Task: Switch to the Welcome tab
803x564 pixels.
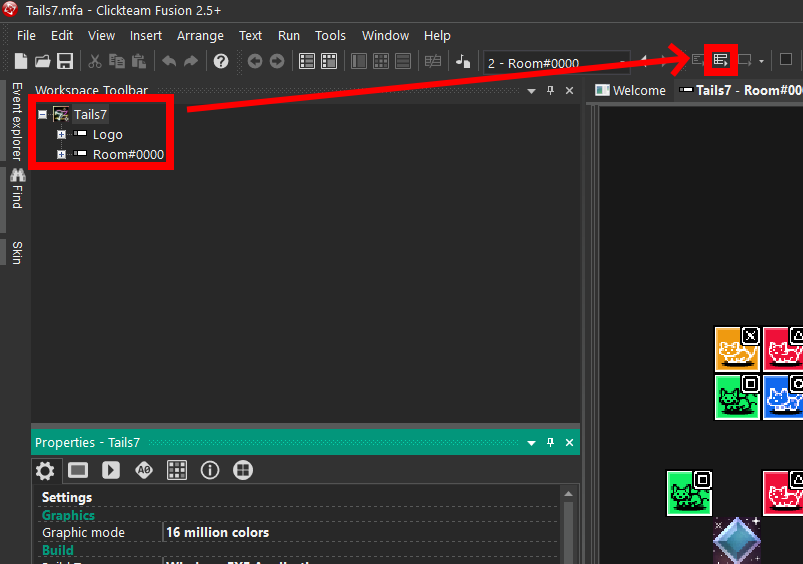Action: (630, 90)
